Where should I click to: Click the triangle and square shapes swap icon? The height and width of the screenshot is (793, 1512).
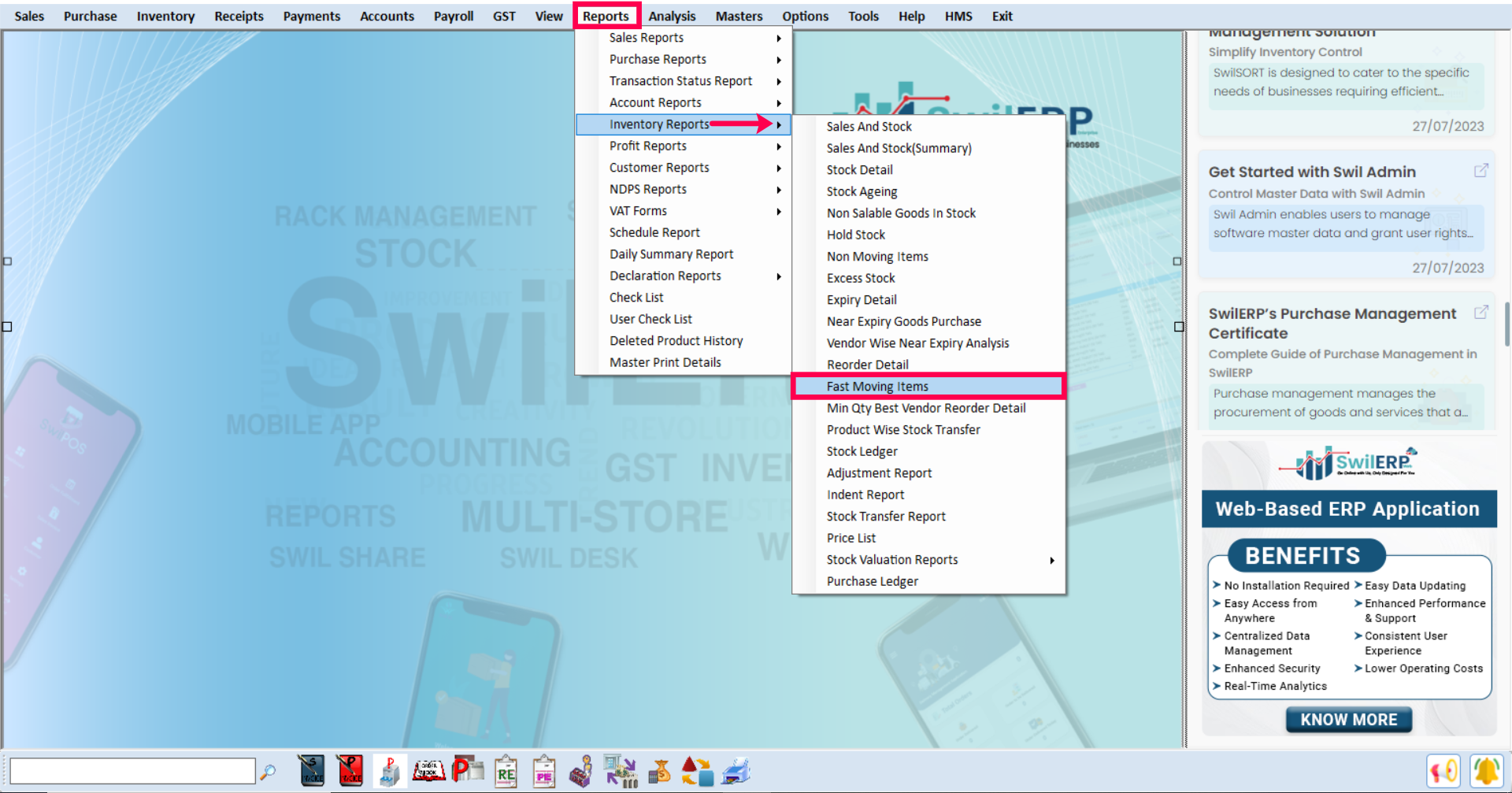point(697,772)
